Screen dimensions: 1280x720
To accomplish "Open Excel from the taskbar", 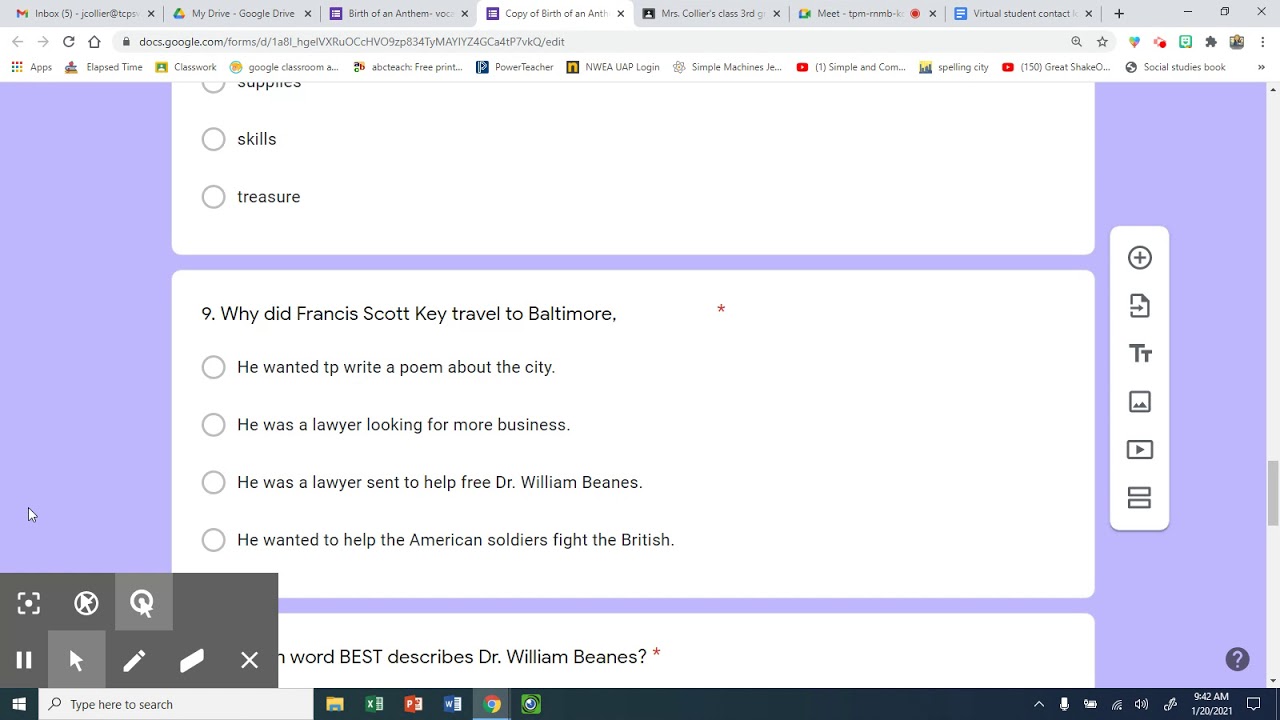I will [x=374, y=704].
